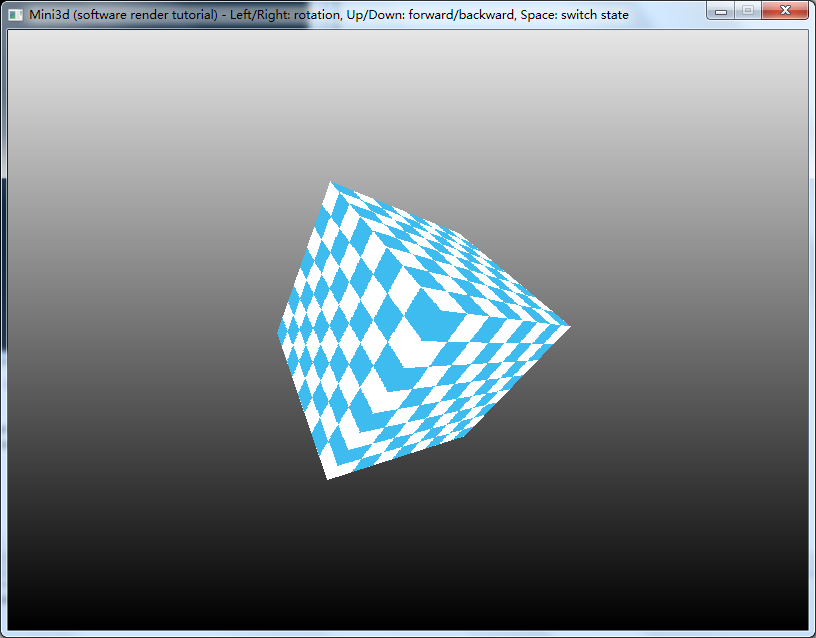Click the Mini3d title bar text
The width and height of the screenshot is (816, 638).
[328, 15]
